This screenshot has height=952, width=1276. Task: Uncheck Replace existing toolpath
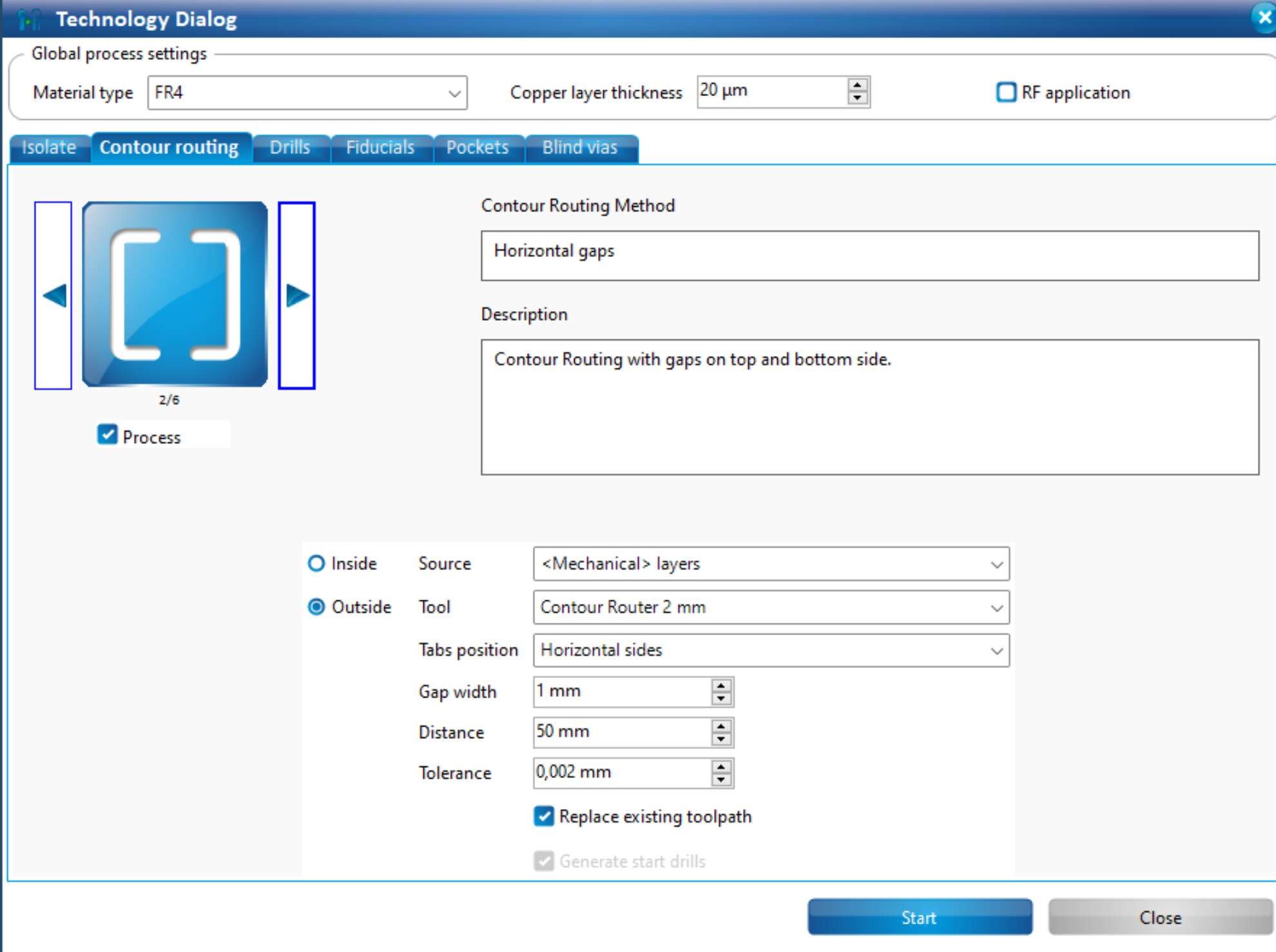543,816
